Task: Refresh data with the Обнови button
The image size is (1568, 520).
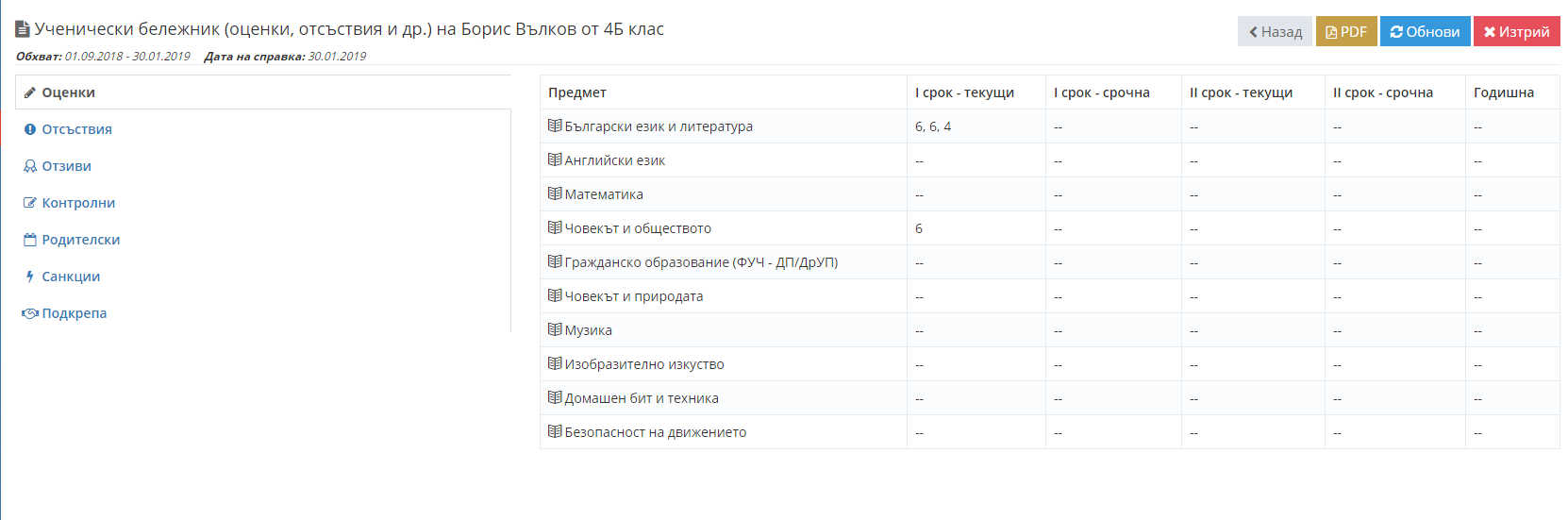Action: coord(1425,31)
